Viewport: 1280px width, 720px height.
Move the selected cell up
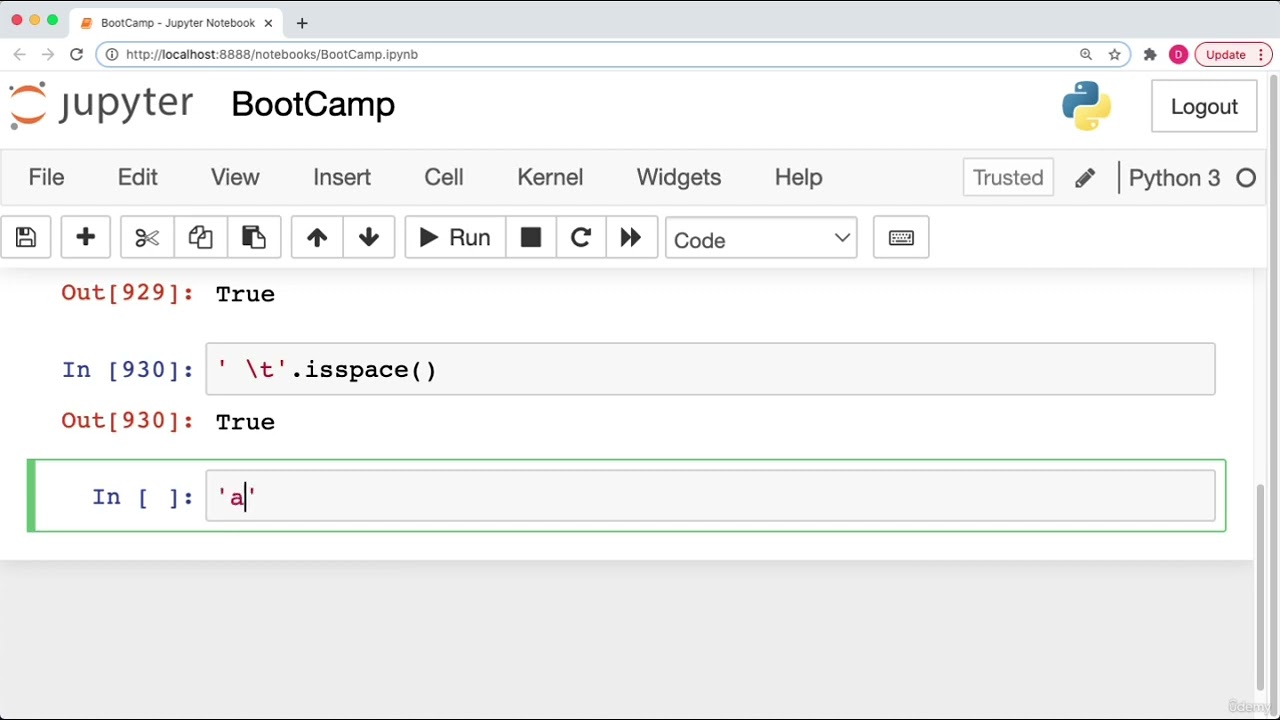click(x=317, y=238)
